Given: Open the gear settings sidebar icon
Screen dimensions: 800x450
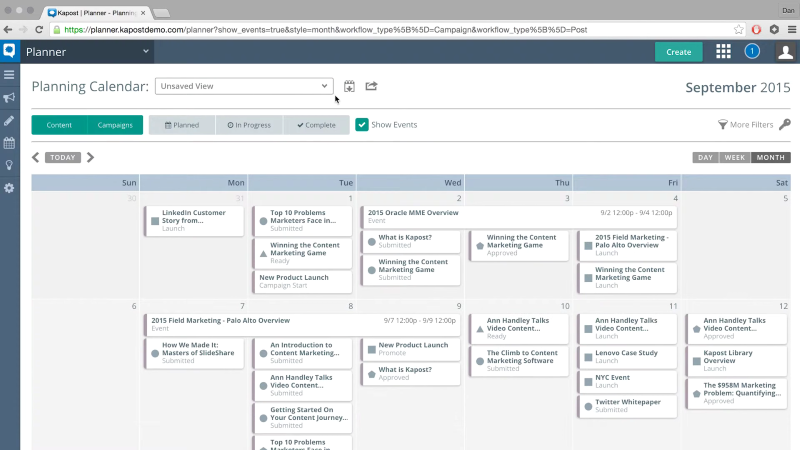Looking at the screenshot, I should click(9, 188).
